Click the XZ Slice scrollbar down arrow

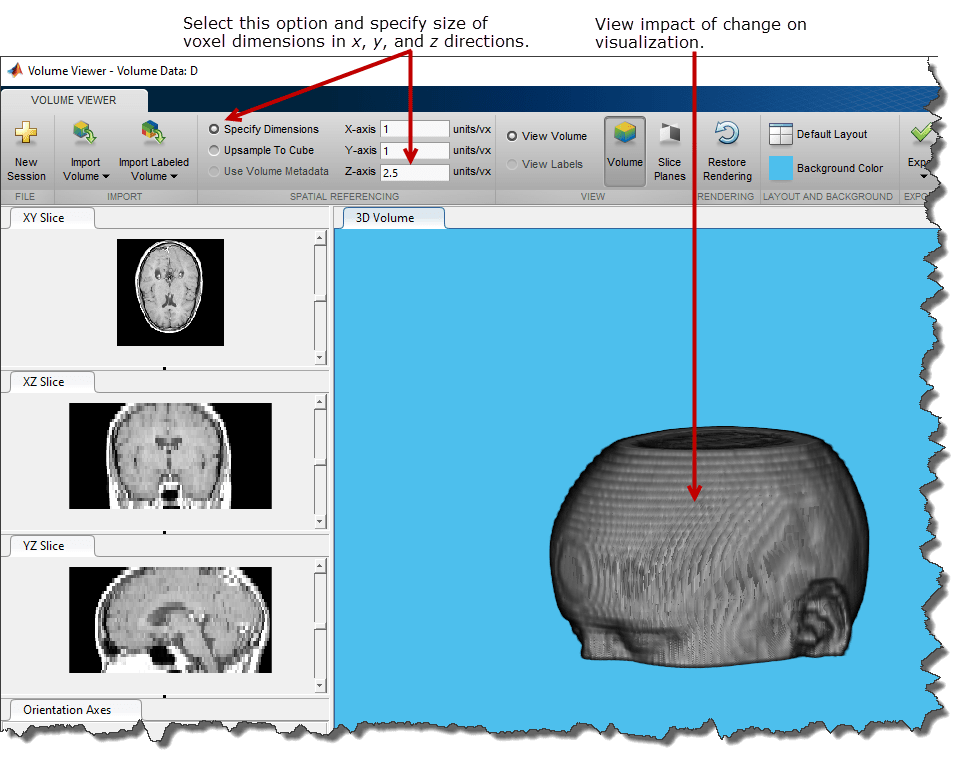click(x=319, y=521)
